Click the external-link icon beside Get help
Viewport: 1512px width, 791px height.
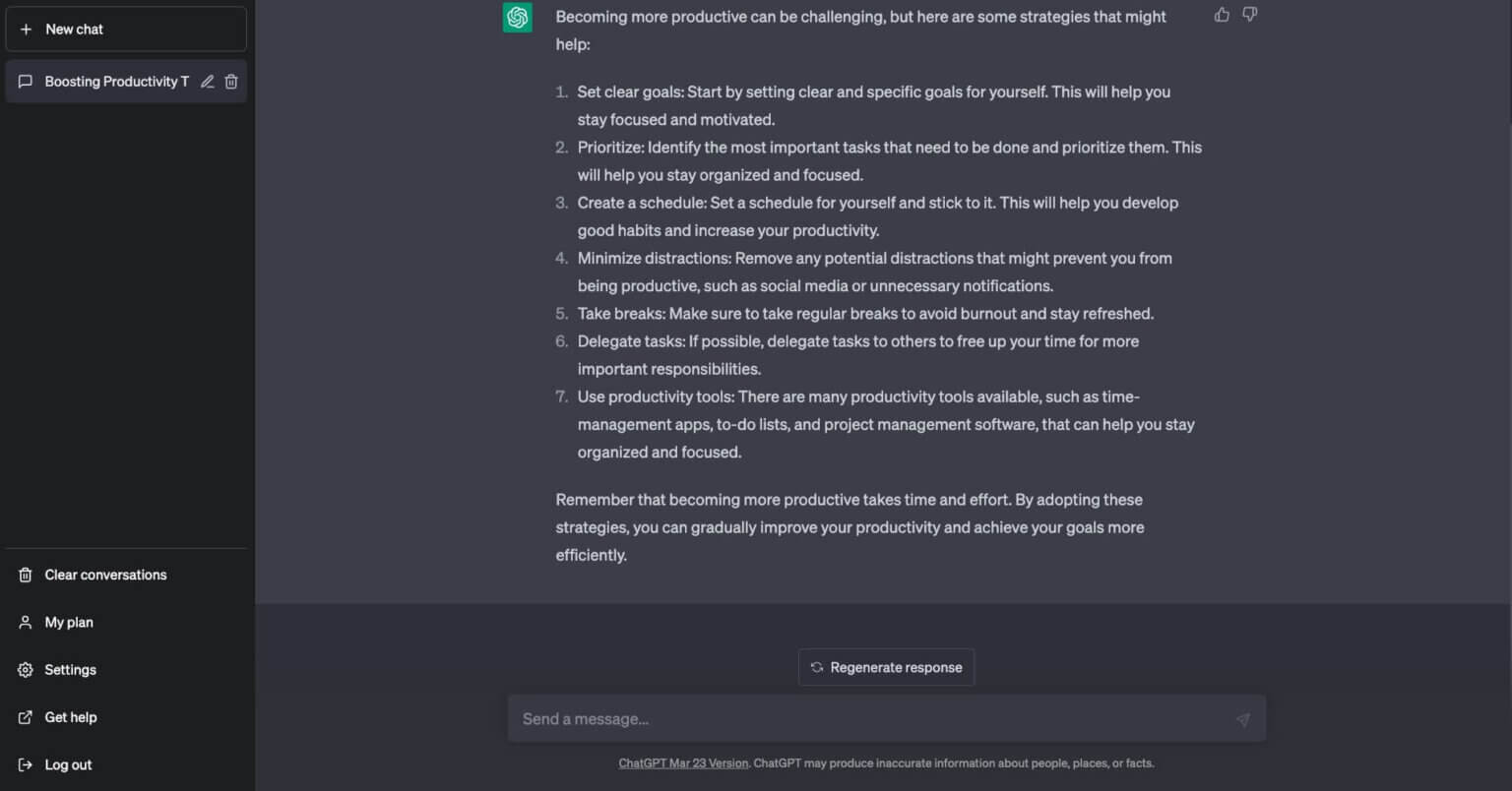(26, 717)
